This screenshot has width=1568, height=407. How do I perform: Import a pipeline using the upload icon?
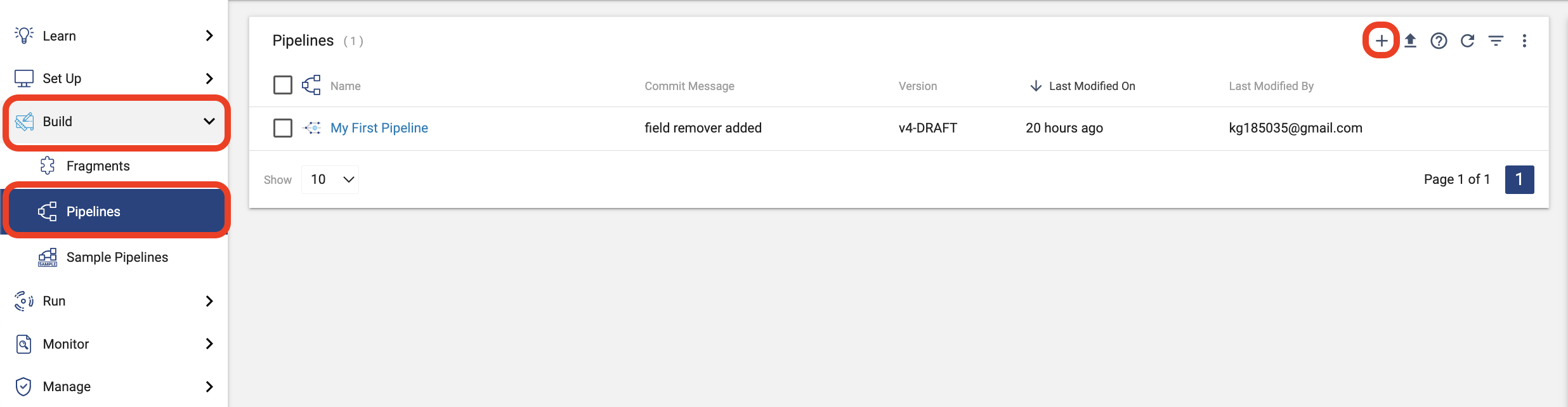tap(1409, 40)
